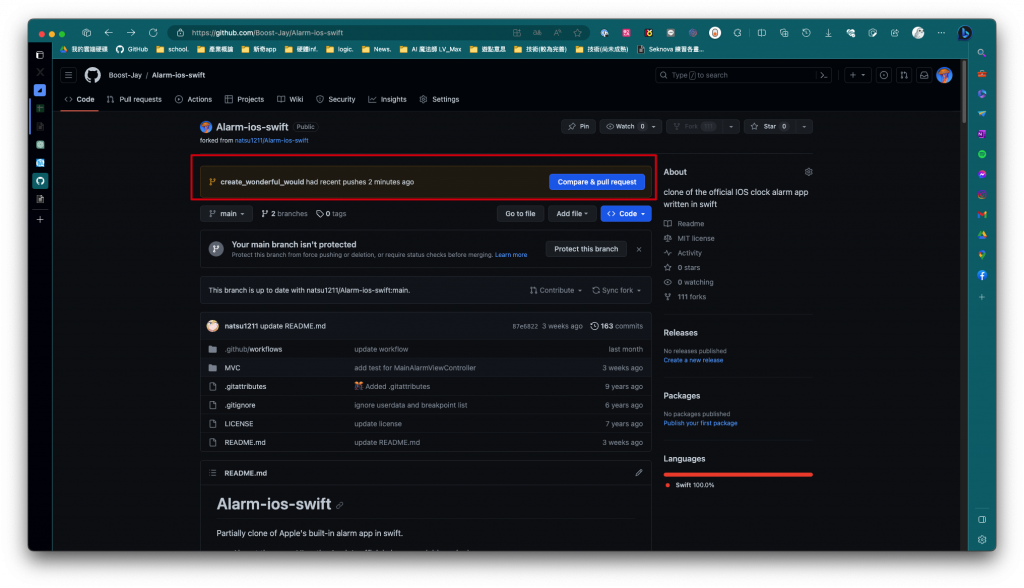Open the Security tab
The image size is (1024, 588).
pyautogui.click(x=336, y=99)
